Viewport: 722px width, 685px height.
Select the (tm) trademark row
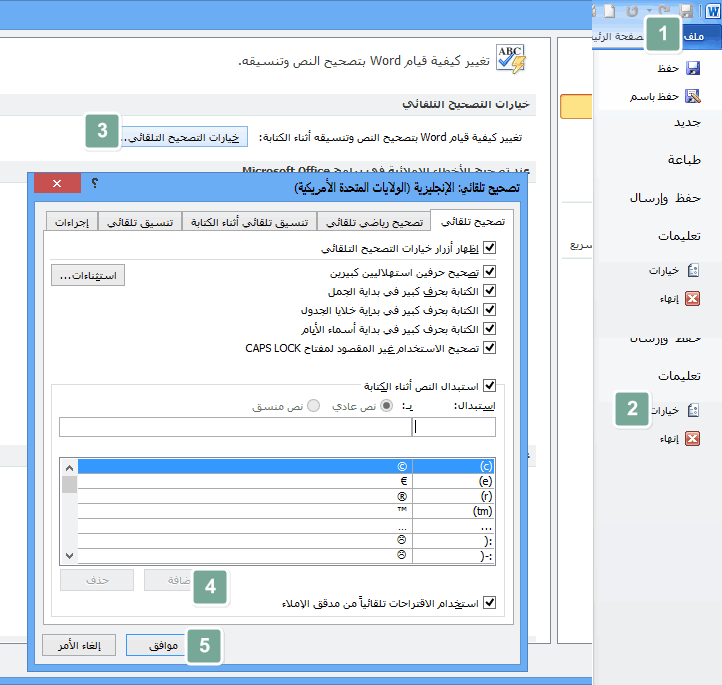(x=286, y=511)
